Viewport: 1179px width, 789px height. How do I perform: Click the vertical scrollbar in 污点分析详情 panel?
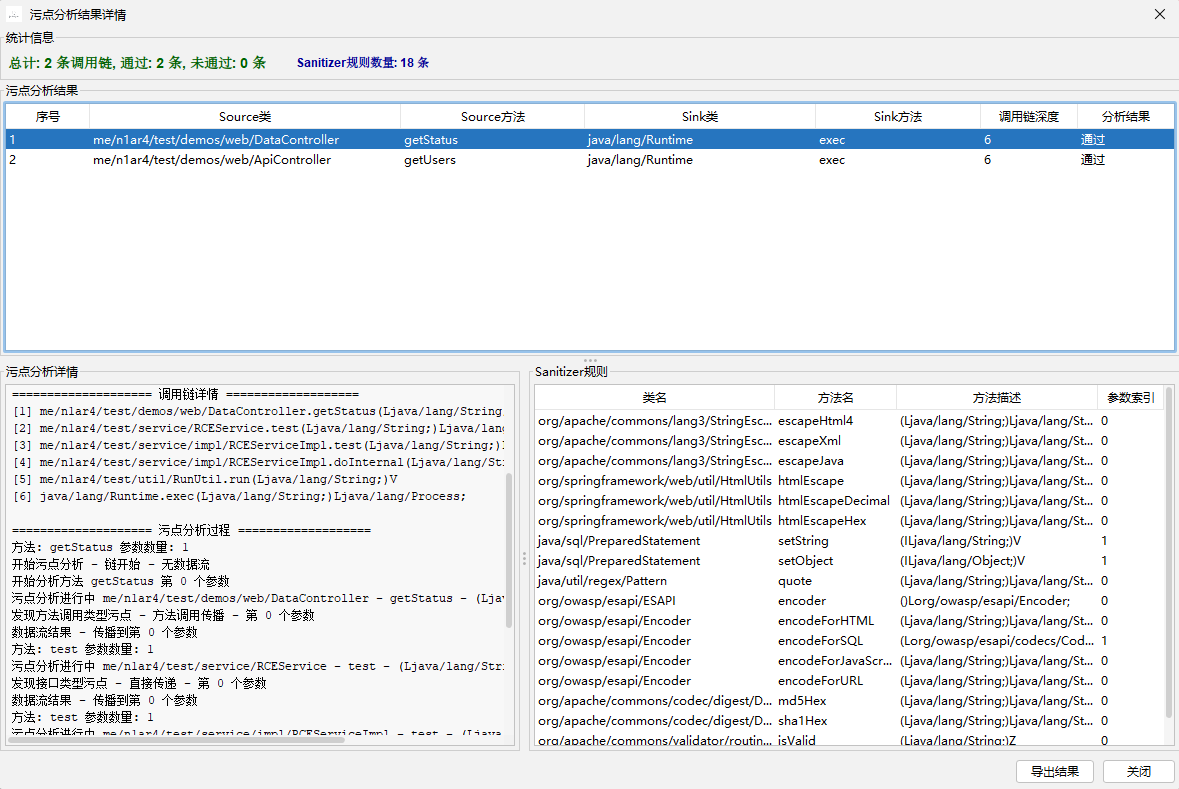pos(508,550)
